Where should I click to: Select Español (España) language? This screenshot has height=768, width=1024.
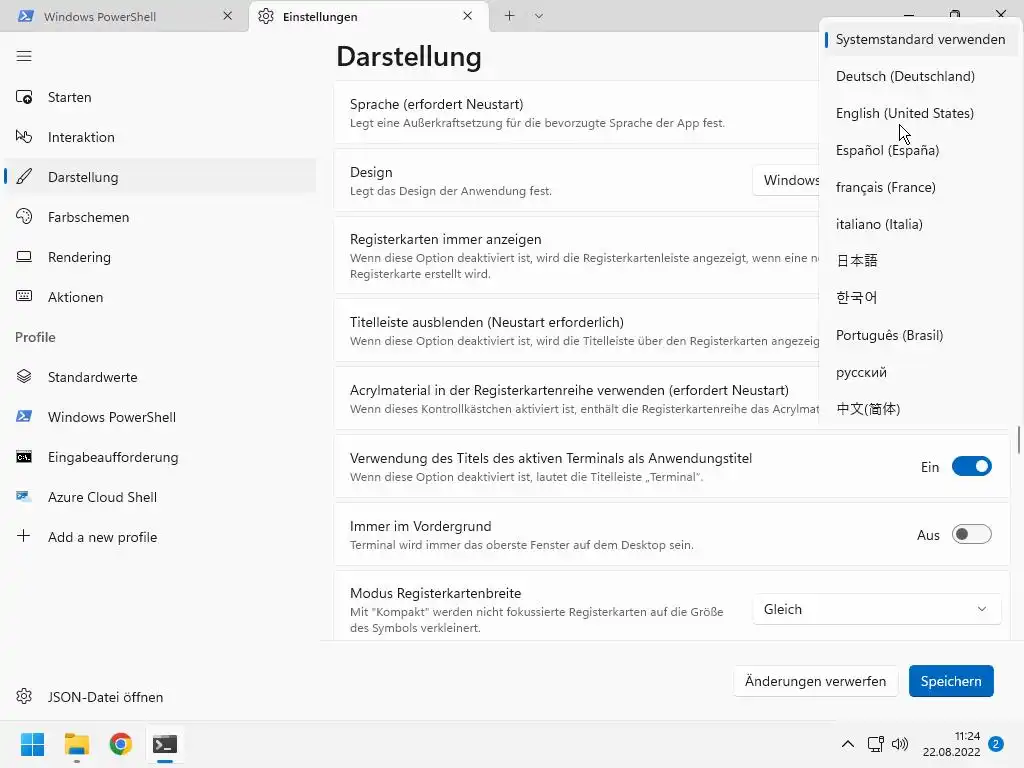click(919, 150)
